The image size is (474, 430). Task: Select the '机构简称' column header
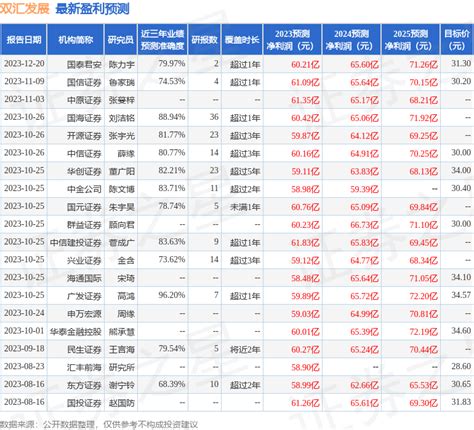click(76, 40)
